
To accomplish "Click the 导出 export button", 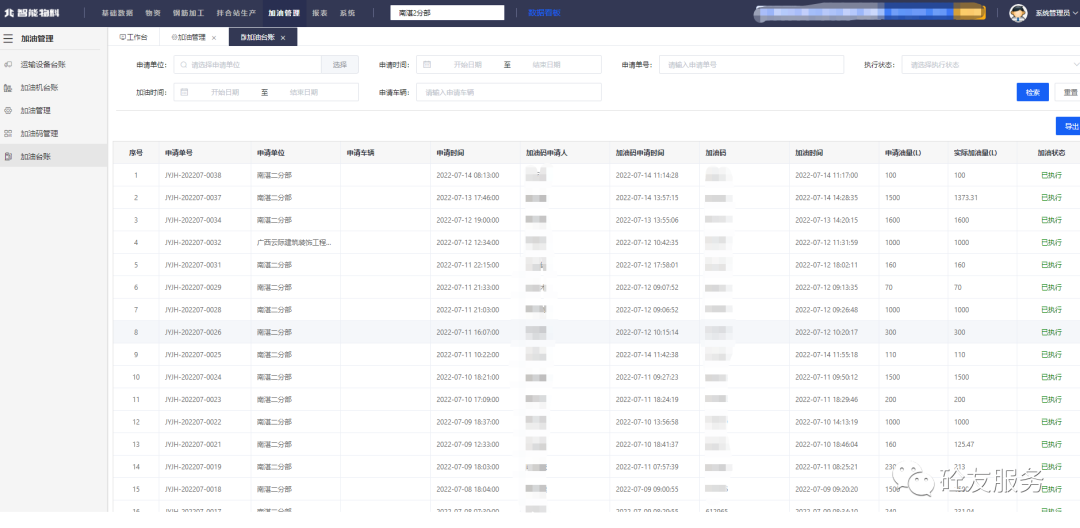I will point(1070,126).
